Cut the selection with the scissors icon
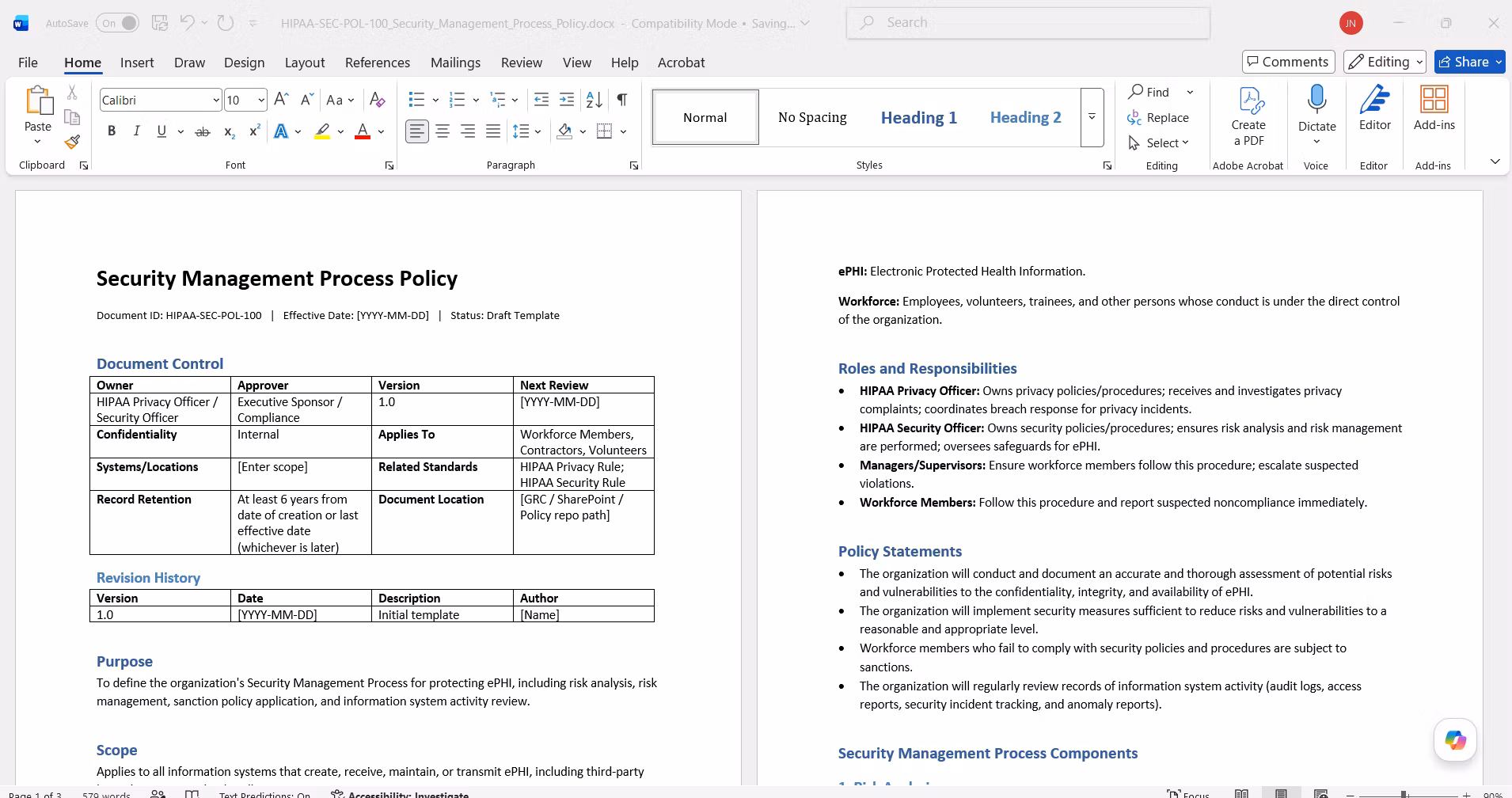 click(x=72, y=93)
